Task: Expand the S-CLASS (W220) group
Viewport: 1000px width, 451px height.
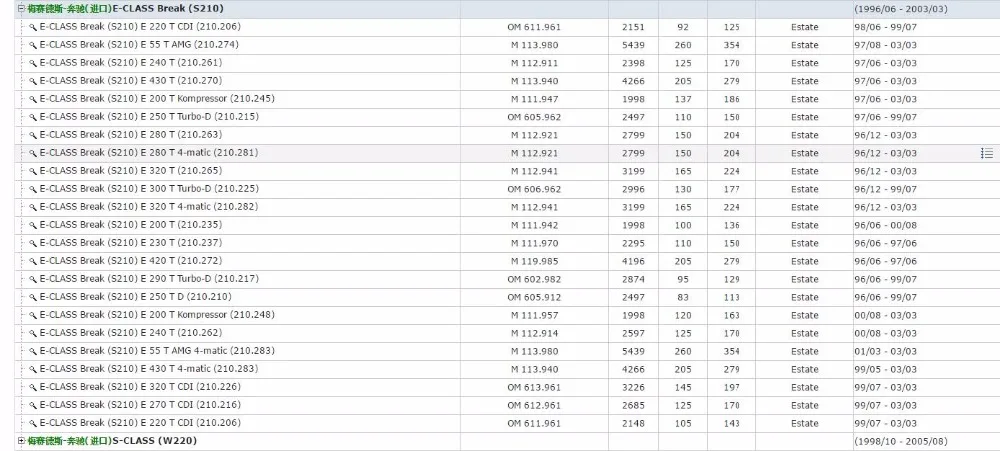Action: click(x=22, y=441)
